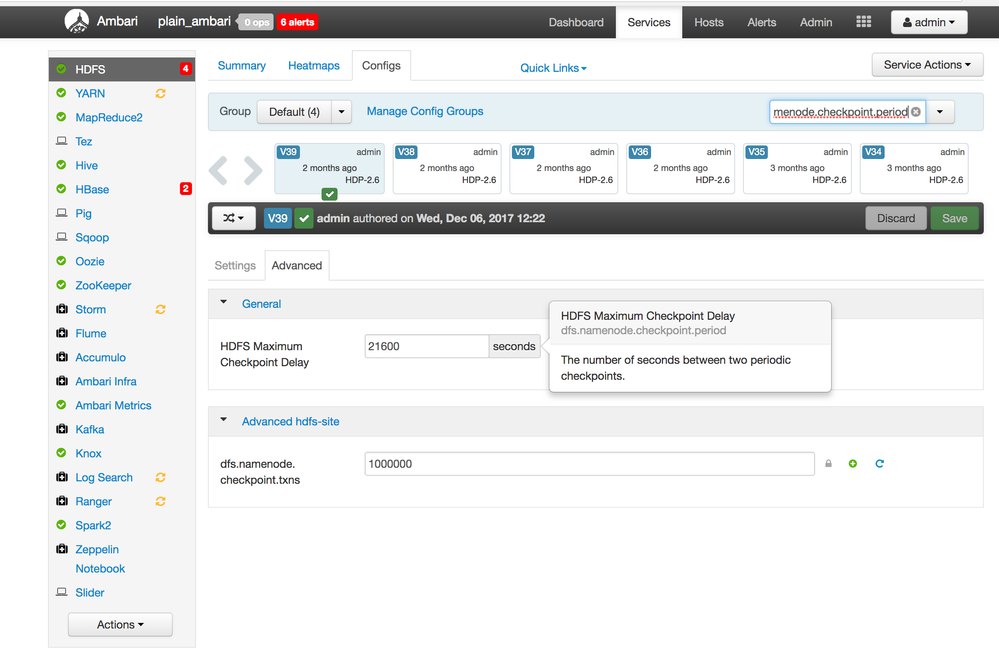Click green plus override icon for checkpoint.txns
The image size is (999, 666).
pos(852,463)
